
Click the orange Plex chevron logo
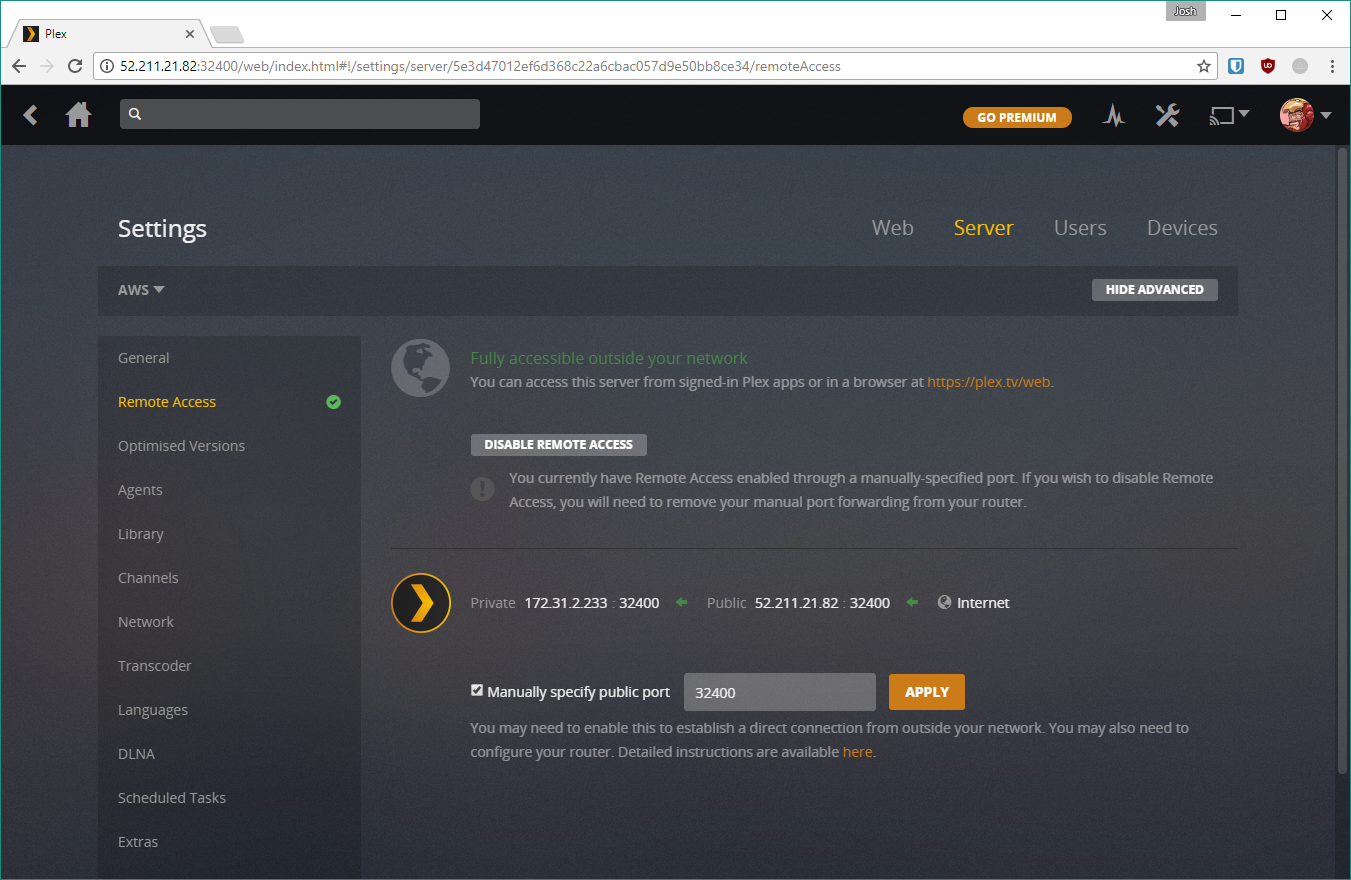point(421,603)
